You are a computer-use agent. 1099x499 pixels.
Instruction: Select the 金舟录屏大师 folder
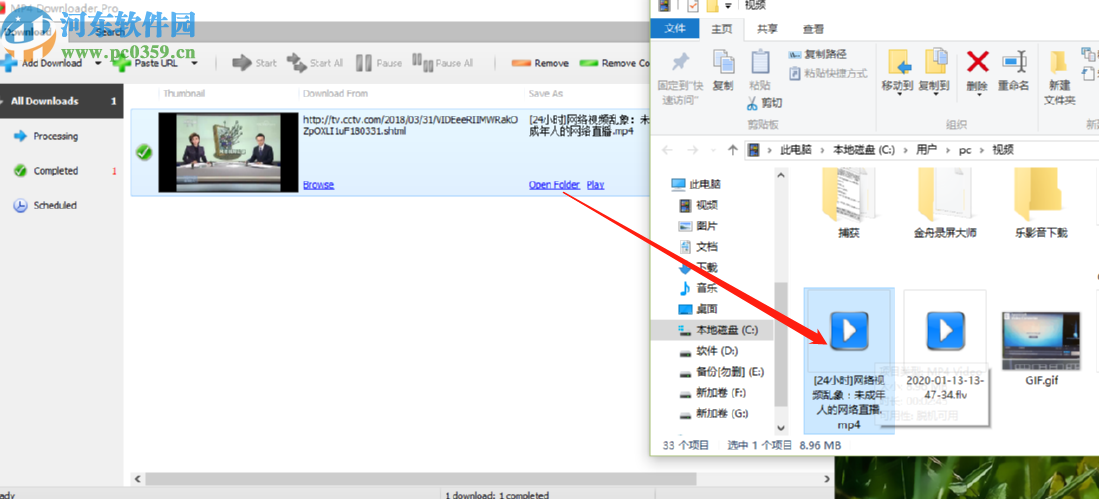pos(945,203)
